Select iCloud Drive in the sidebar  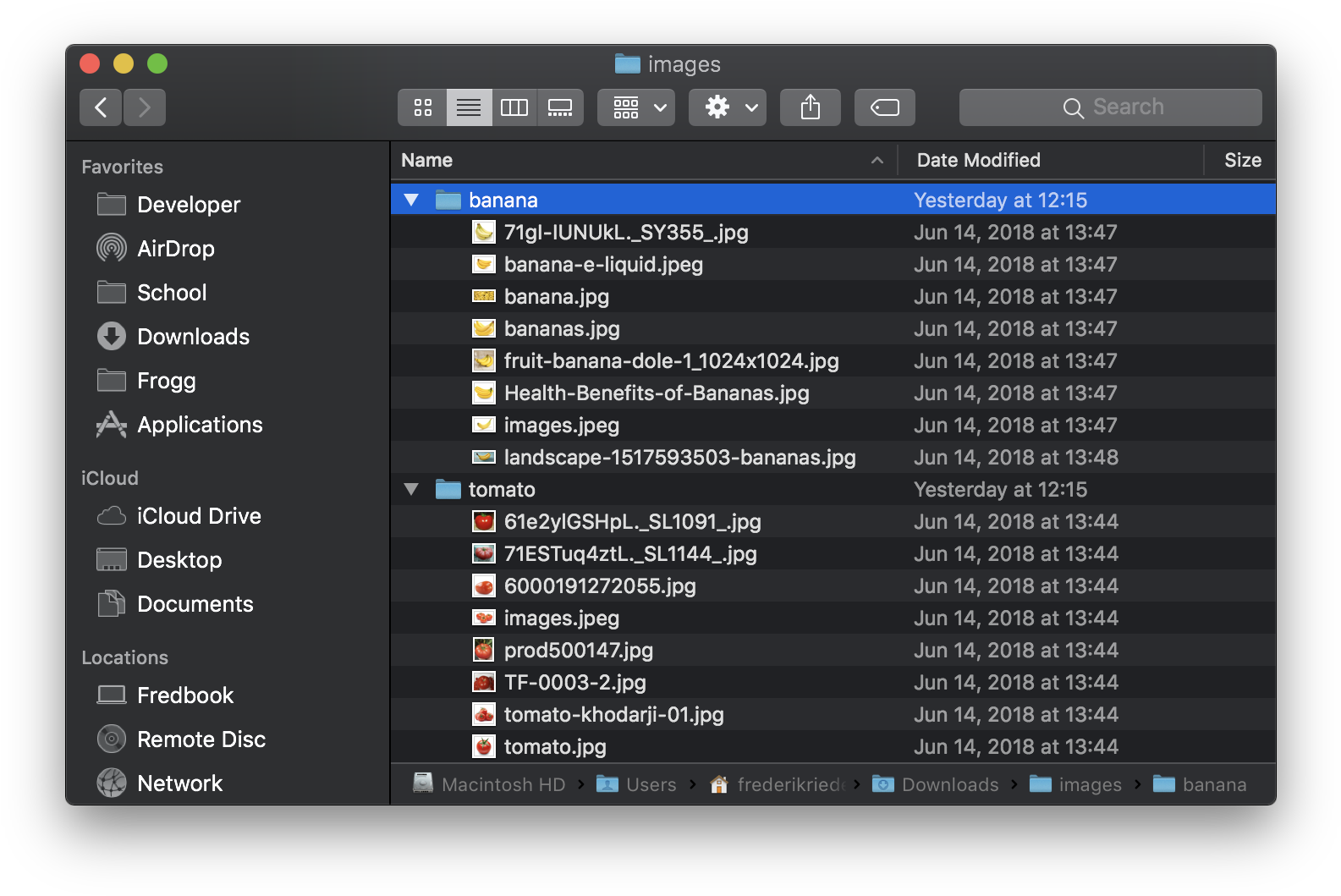click(x=199, y=516)
